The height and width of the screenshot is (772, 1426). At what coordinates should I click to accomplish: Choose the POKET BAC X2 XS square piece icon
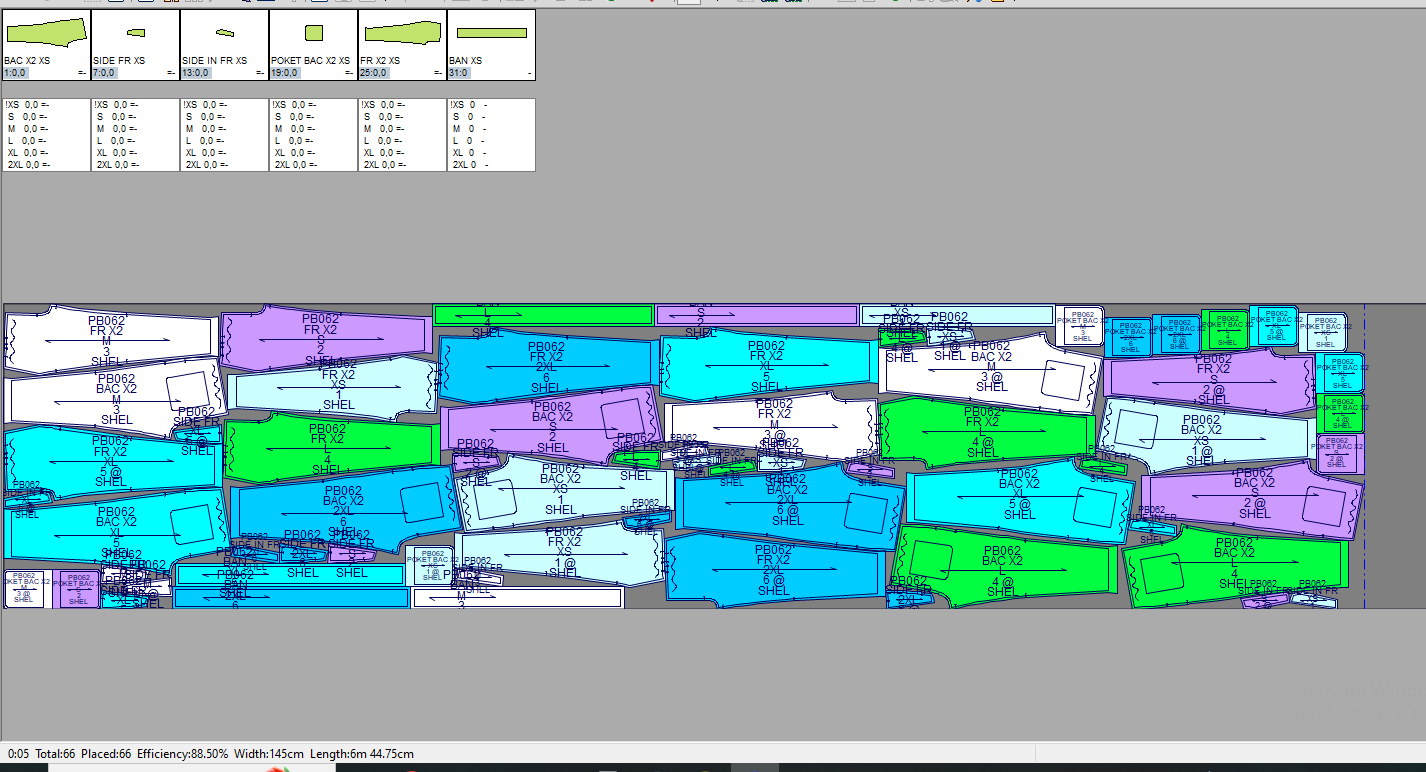tap(313, 33)
